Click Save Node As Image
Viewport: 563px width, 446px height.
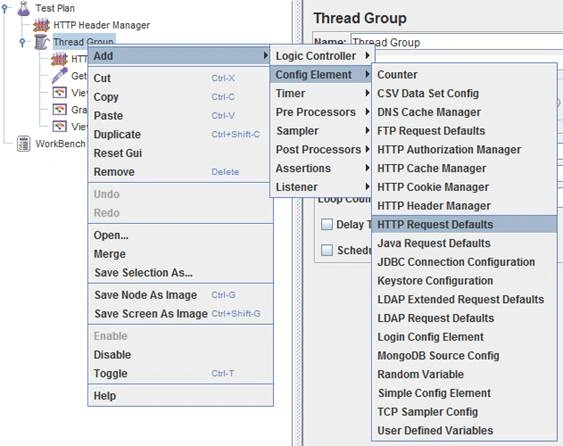[180, 295]
